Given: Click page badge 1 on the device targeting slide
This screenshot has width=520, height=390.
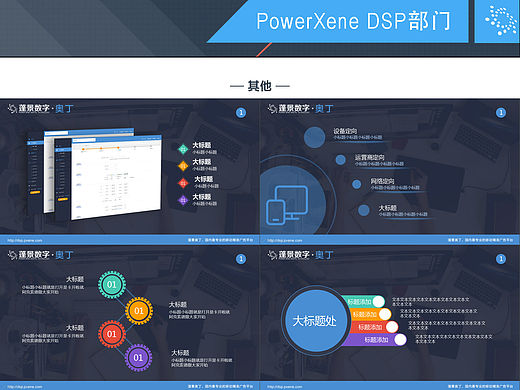Looking at the screenshot, I should pos(501,113).
